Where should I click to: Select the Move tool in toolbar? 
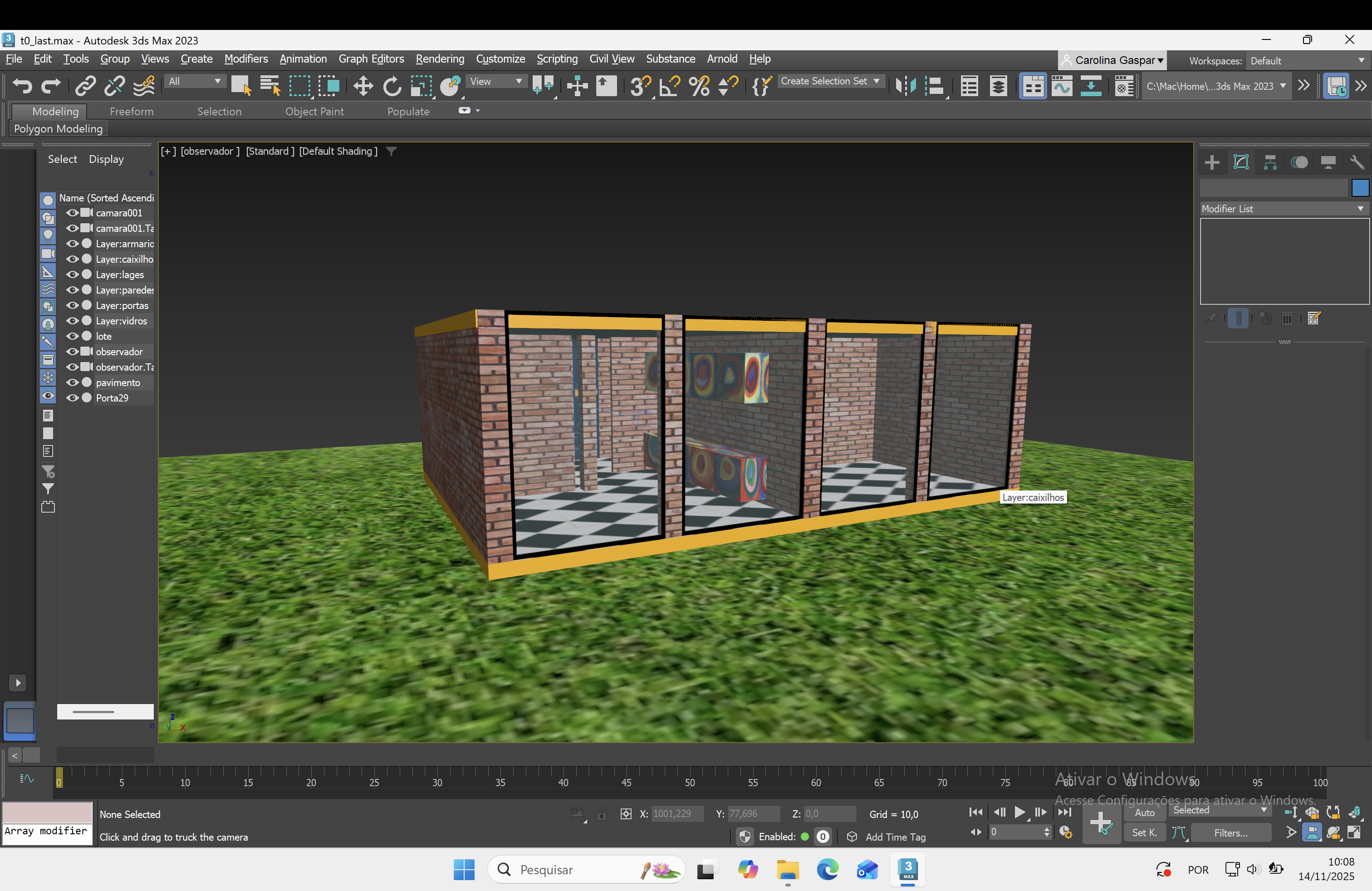tap(363, 87)
